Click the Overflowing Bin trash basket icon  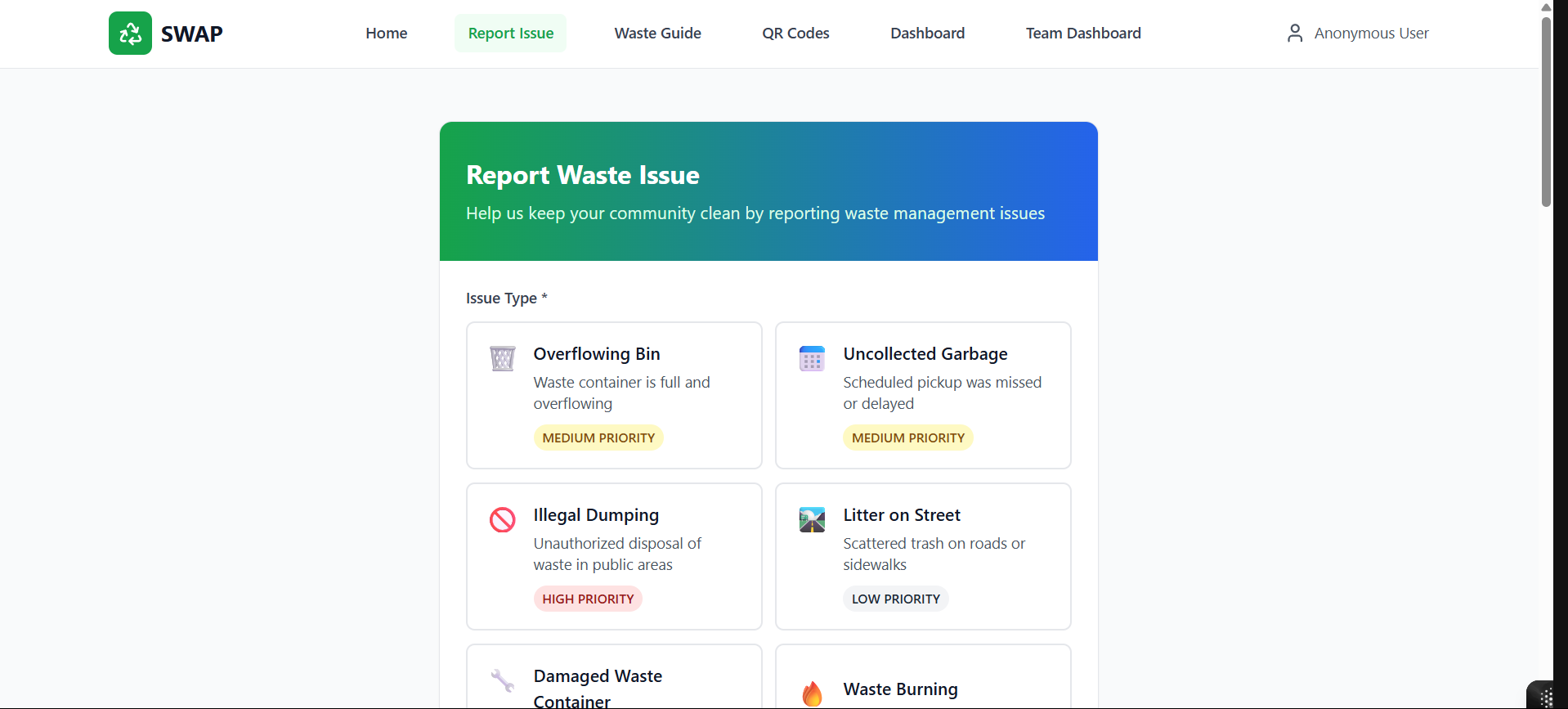point(502,358)
